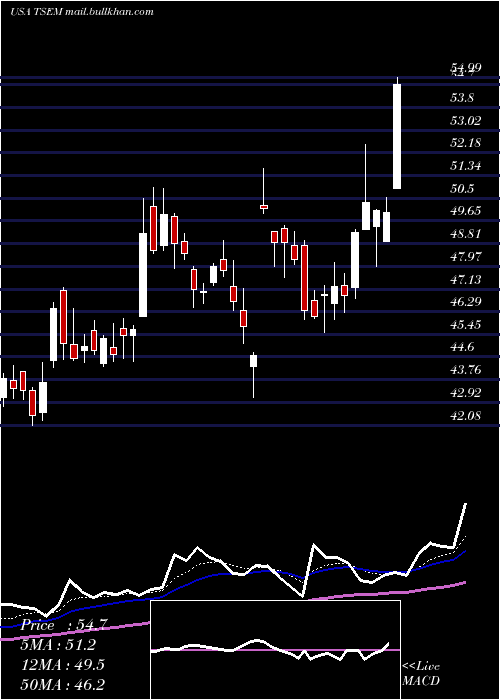This screenshot has height=700, width=500.
Task: Select the '50MA : 46.2' readout
Action: (62, 684)
